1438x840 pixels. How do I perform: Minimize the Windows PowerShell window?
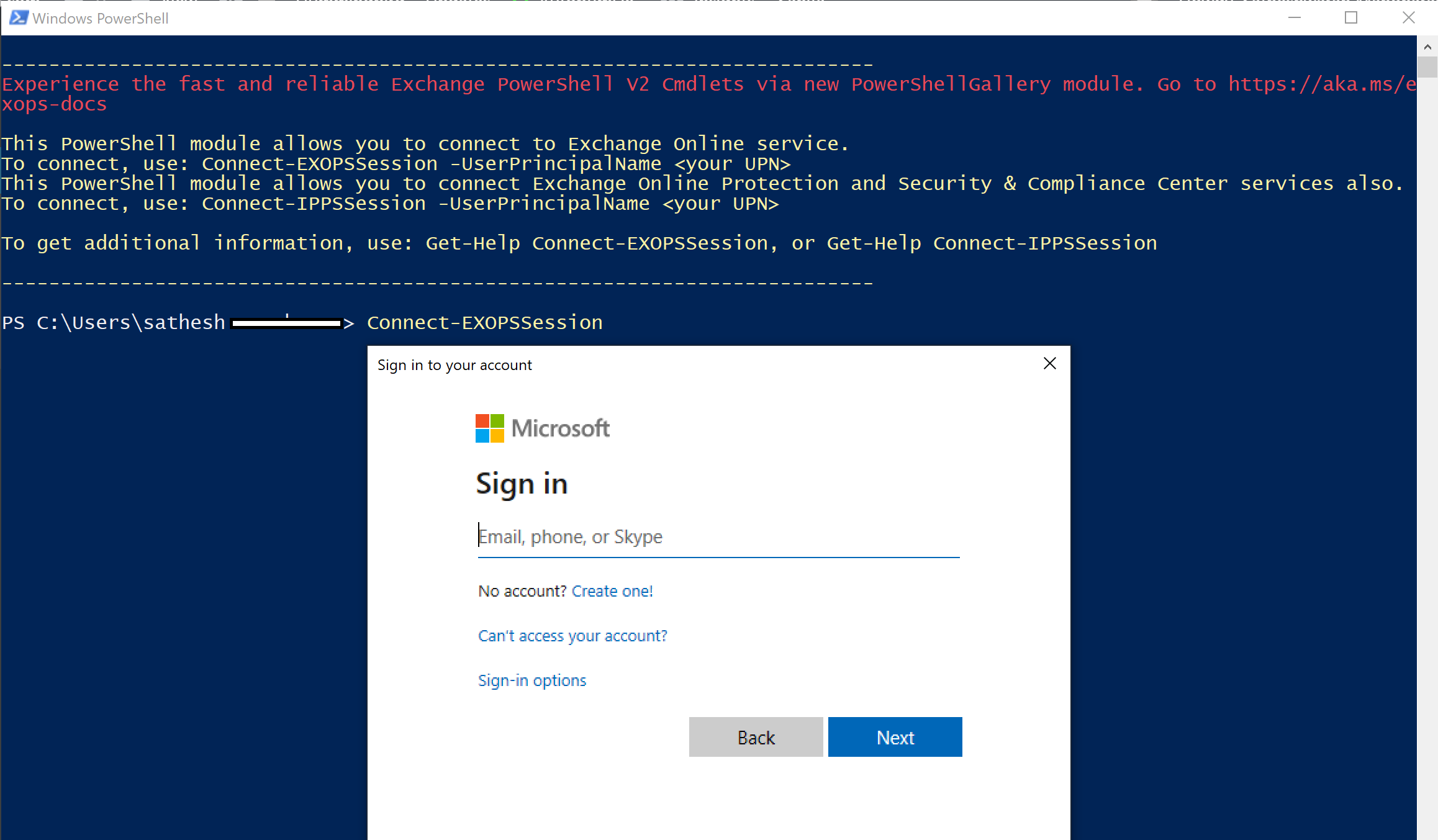point(1294,18)
